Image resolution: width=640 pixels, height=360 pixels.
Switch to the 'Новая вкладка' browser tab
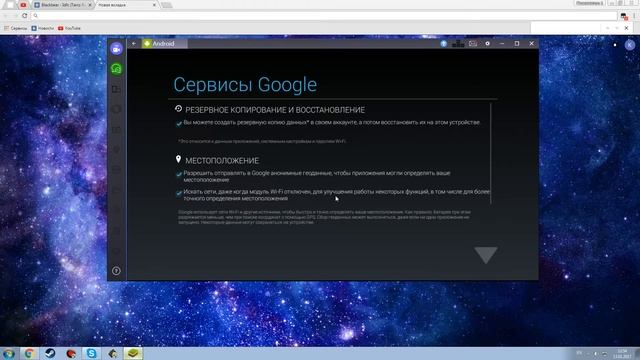pos(122,5)
